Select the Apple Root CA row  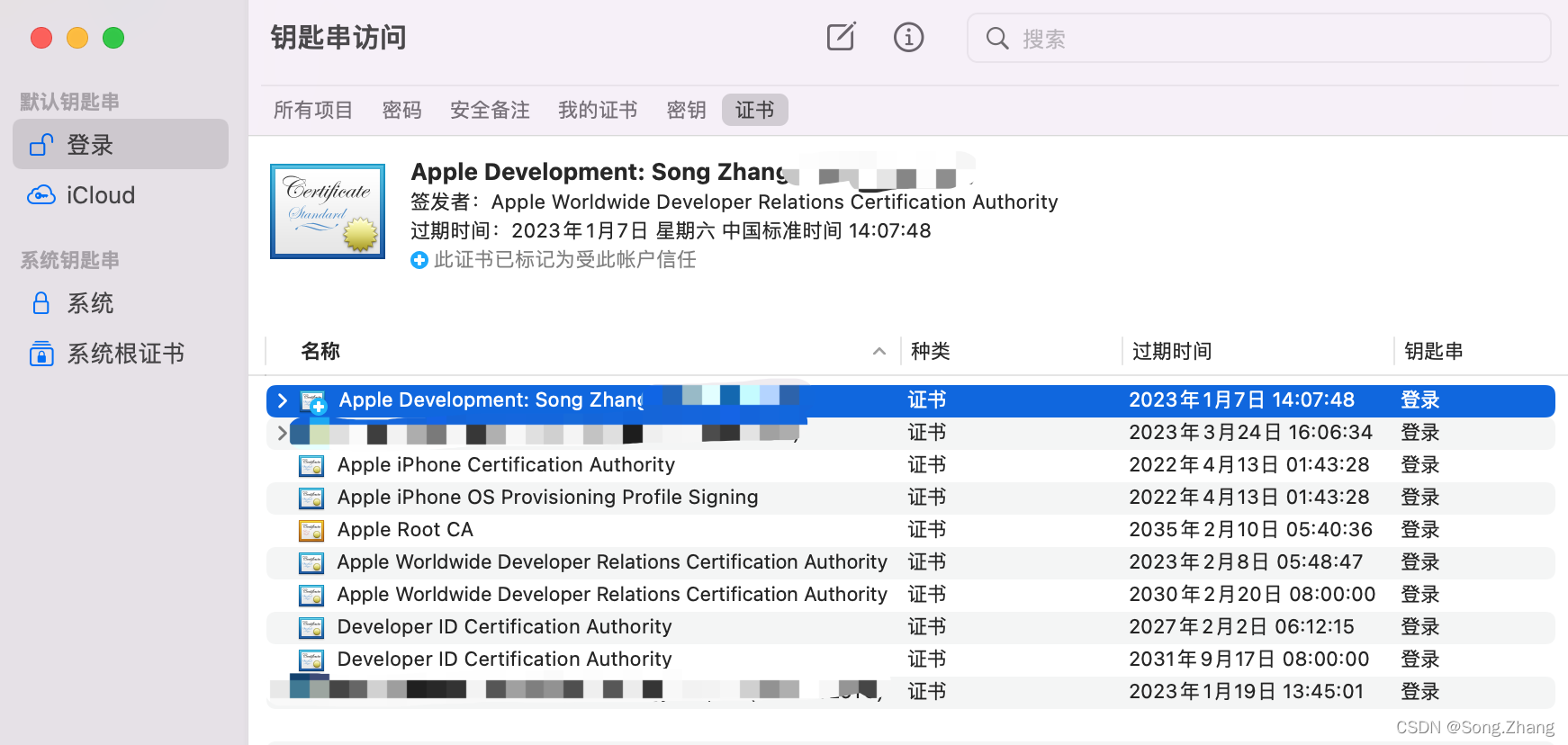point(911,530)
